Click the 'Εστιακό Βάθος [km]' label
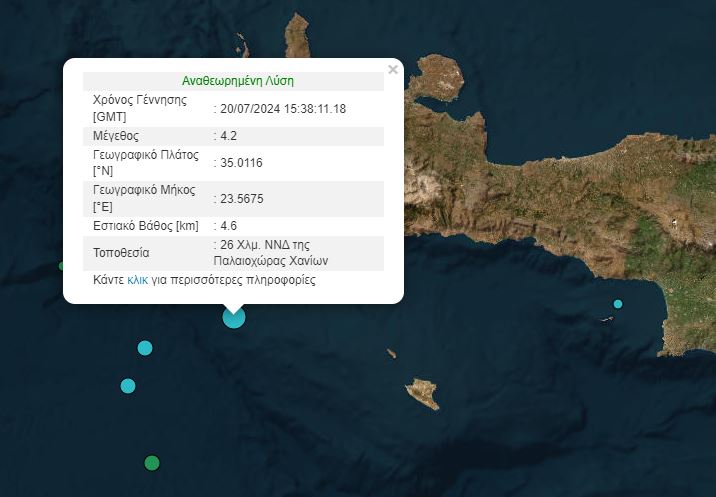The image size is (716, 497). point(146,226)
